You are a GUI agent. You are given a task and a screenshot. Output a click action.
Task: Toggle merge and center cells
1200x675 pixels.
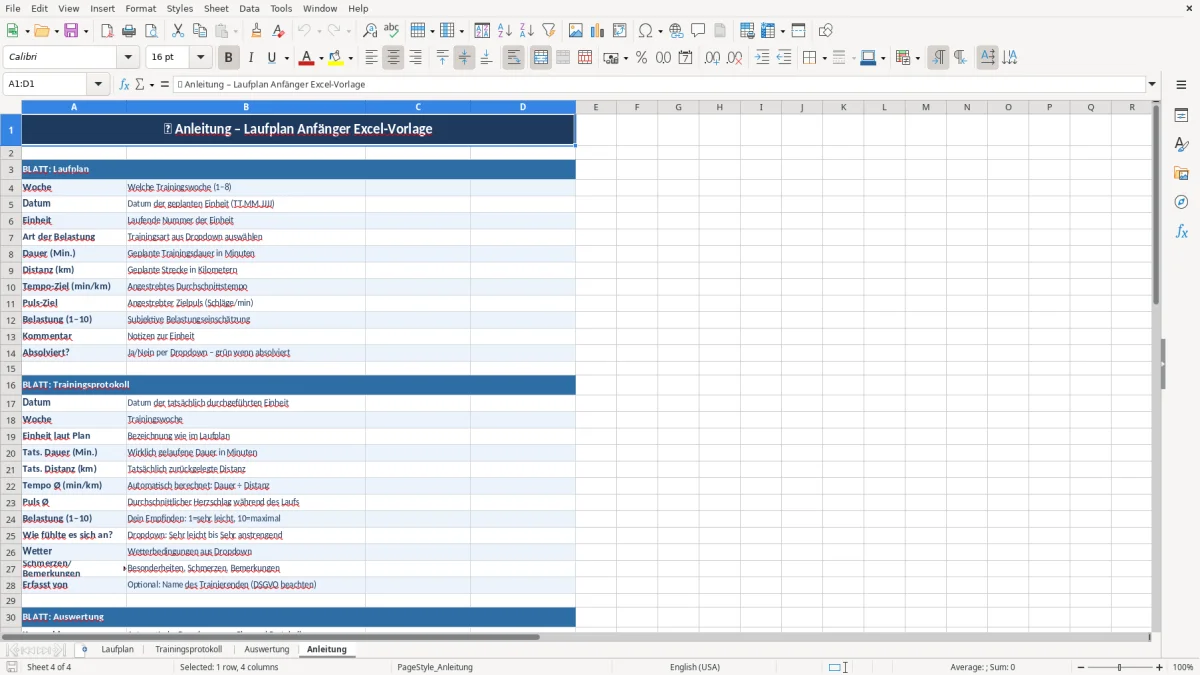point(541,58)
